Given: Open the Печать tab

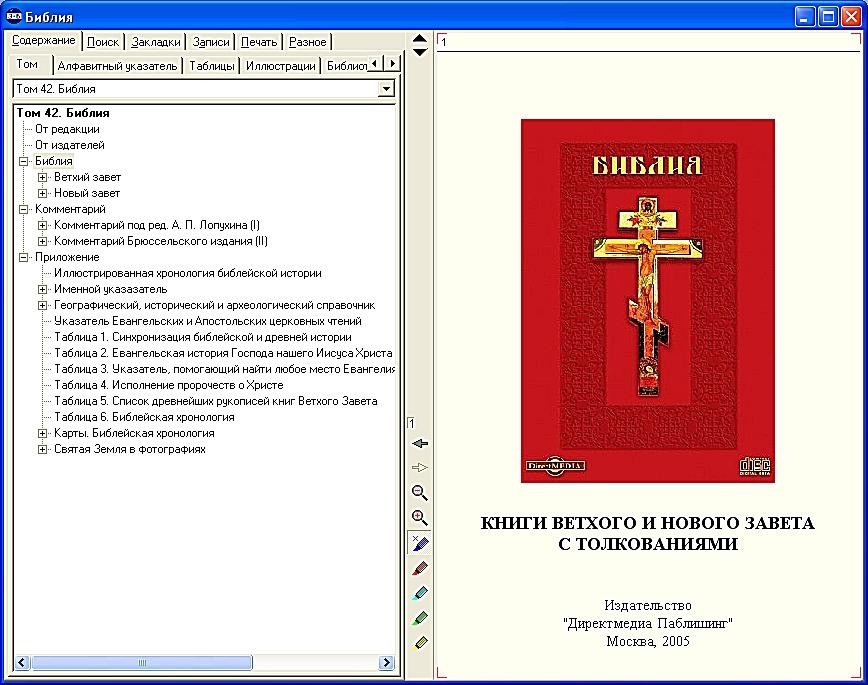Looking at the screenshot, I should tap(259, 42).
